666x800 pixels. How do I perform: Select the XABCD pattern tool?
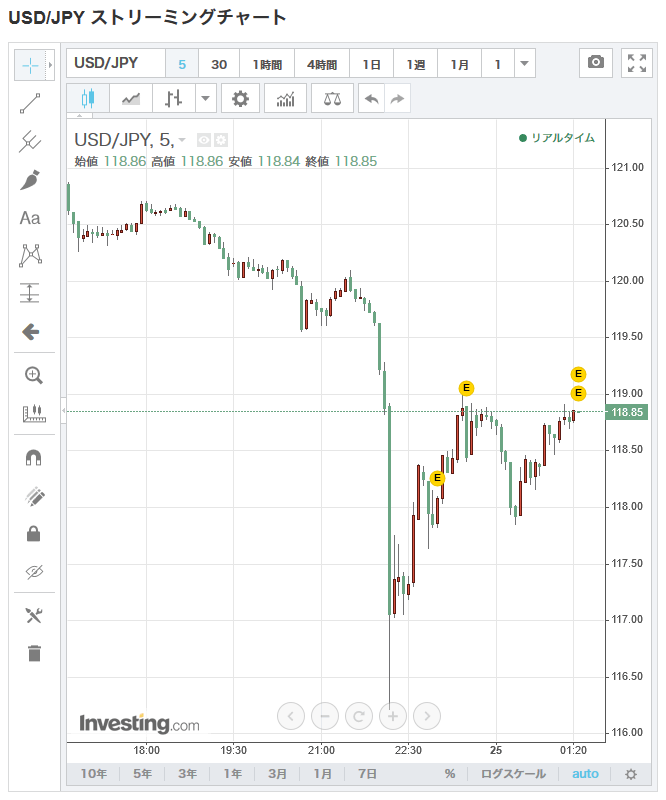30,255
